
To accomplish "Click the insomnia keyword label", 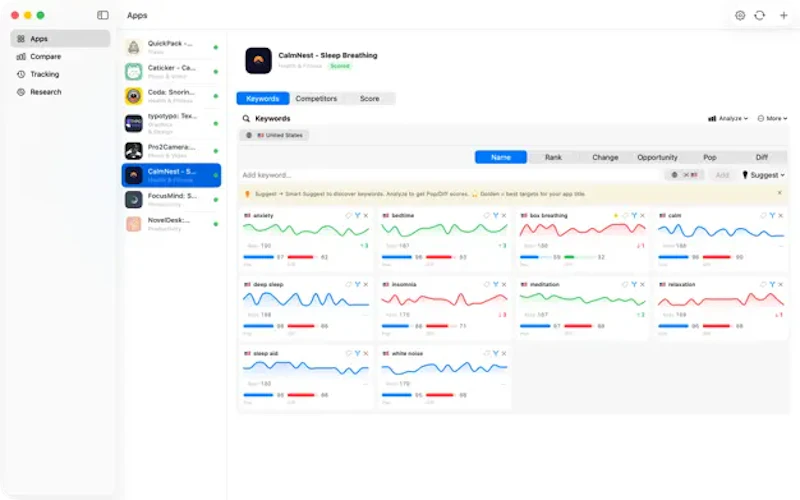I will tap(404, 284).
